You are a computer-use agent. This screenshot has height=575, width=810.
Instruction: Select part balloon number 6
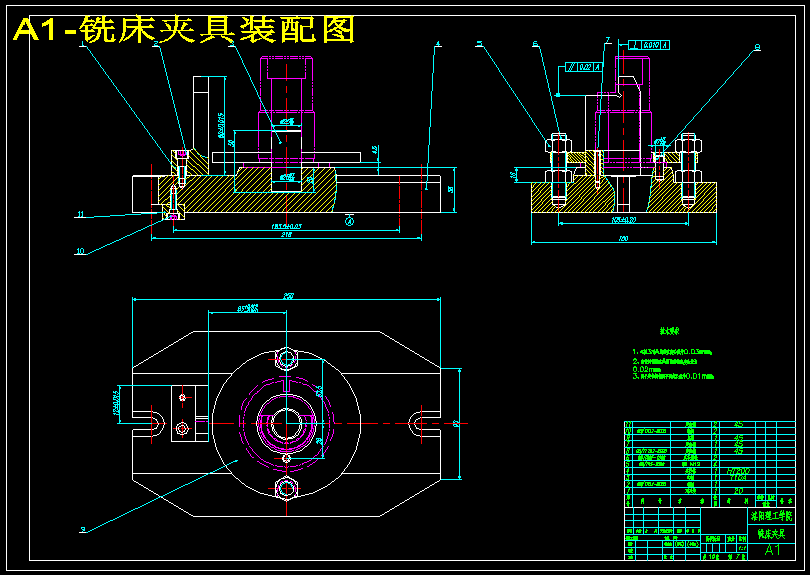point(535,44)
